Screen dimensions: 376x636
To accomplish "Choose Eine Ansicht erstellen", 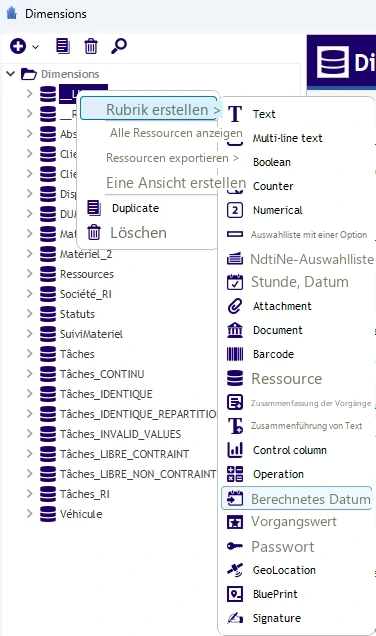I will [176, 183].
